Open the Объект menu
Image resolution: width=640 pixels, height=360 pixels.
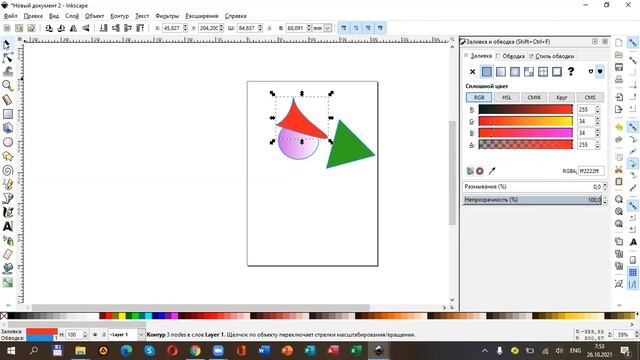coord(94,16)
